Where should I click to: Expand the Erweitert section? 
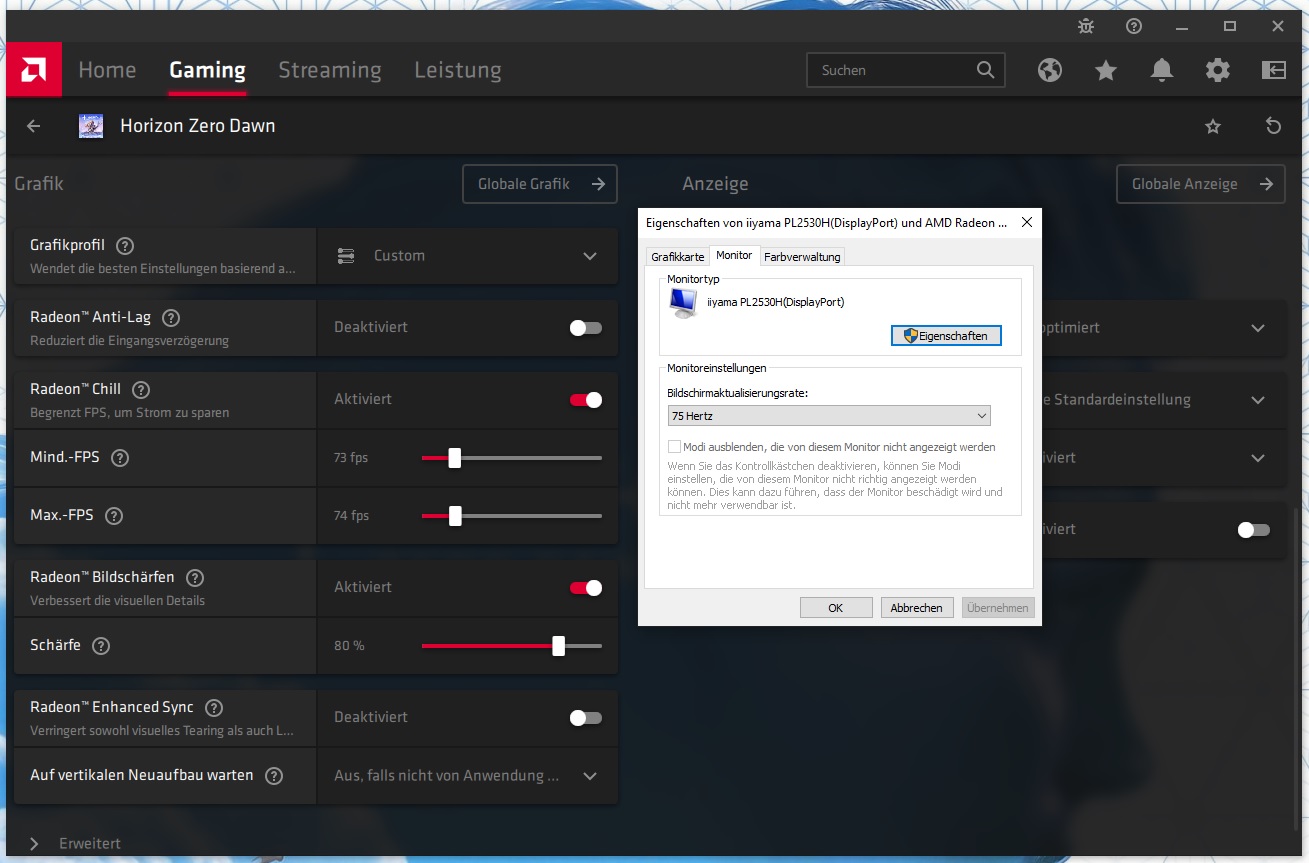pos(76,843)
